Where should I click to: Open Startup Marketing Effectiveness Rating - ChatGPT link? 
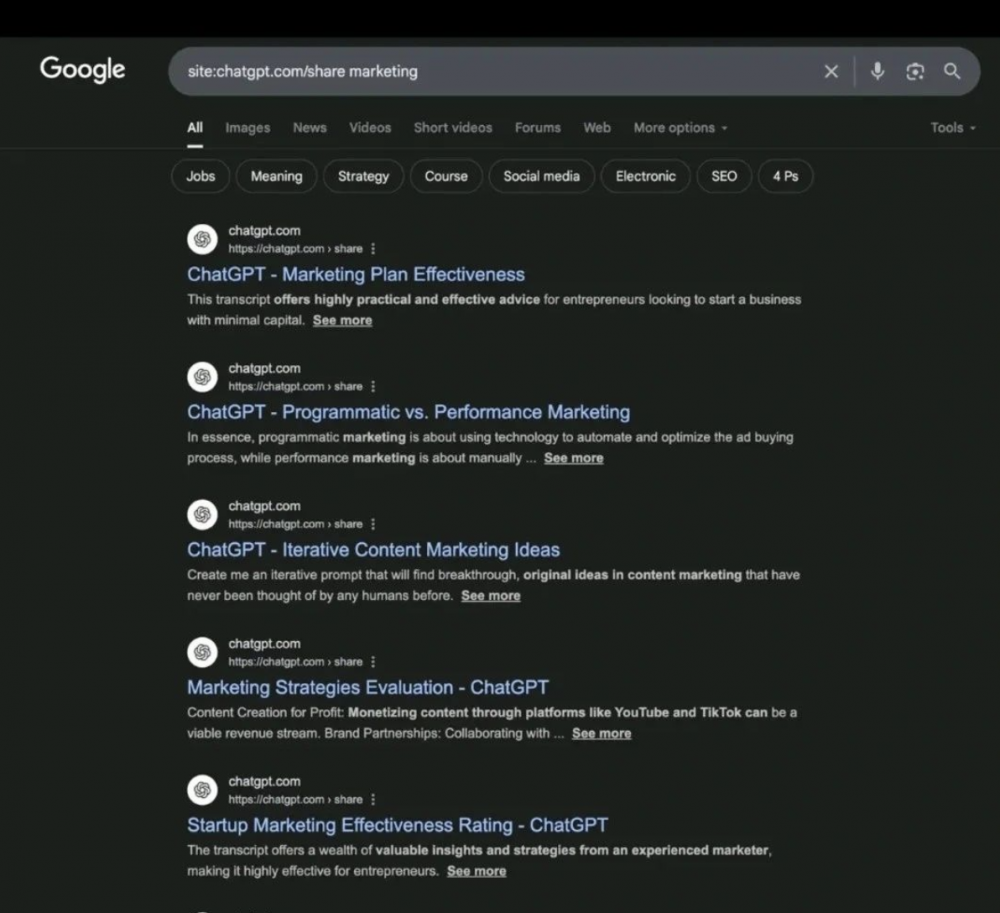pyautogui.click(x=397, y=825)
